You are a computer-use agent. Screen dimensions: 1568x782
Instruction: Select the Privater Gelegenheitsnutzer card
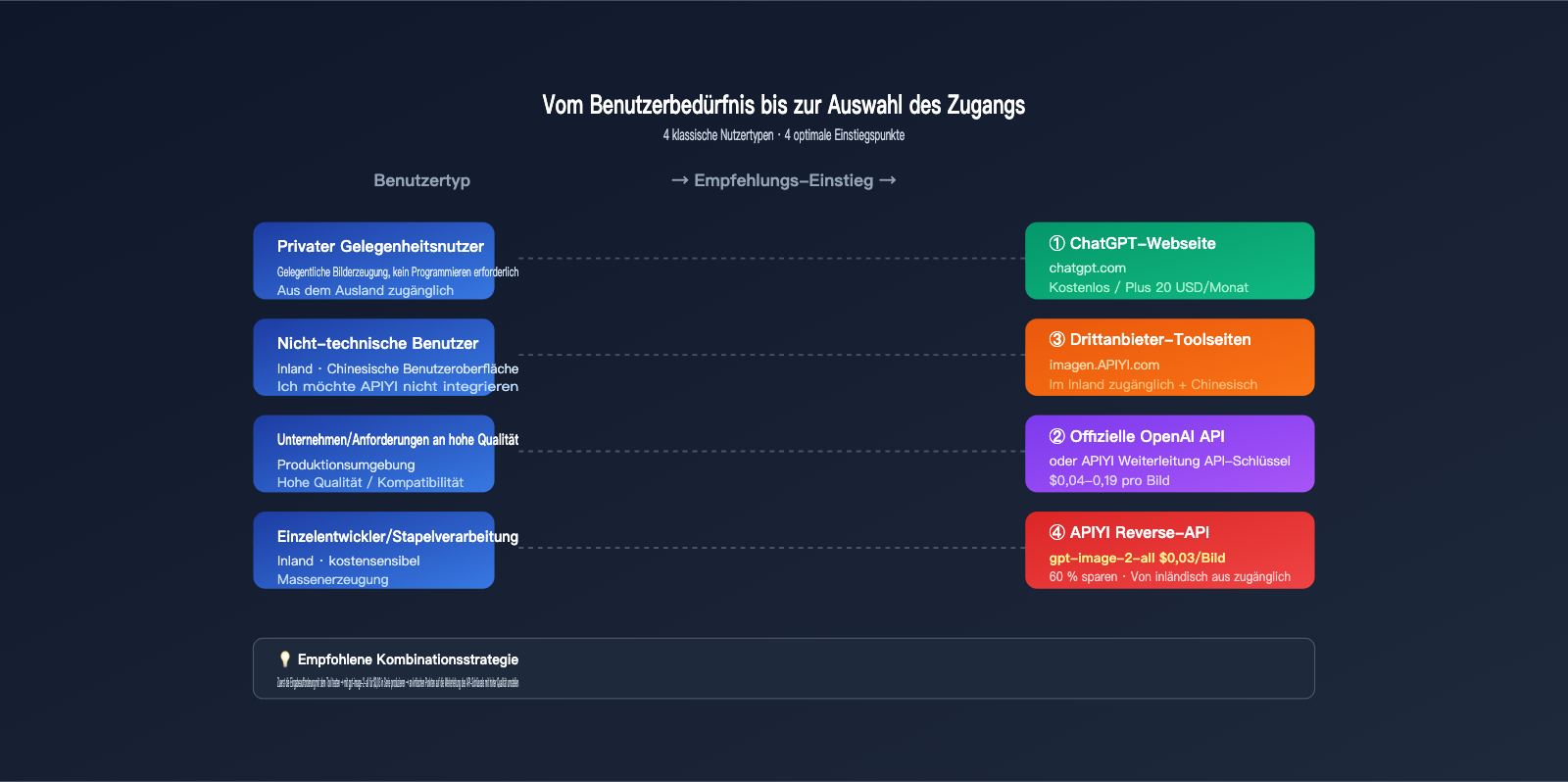tap(373, 261)
